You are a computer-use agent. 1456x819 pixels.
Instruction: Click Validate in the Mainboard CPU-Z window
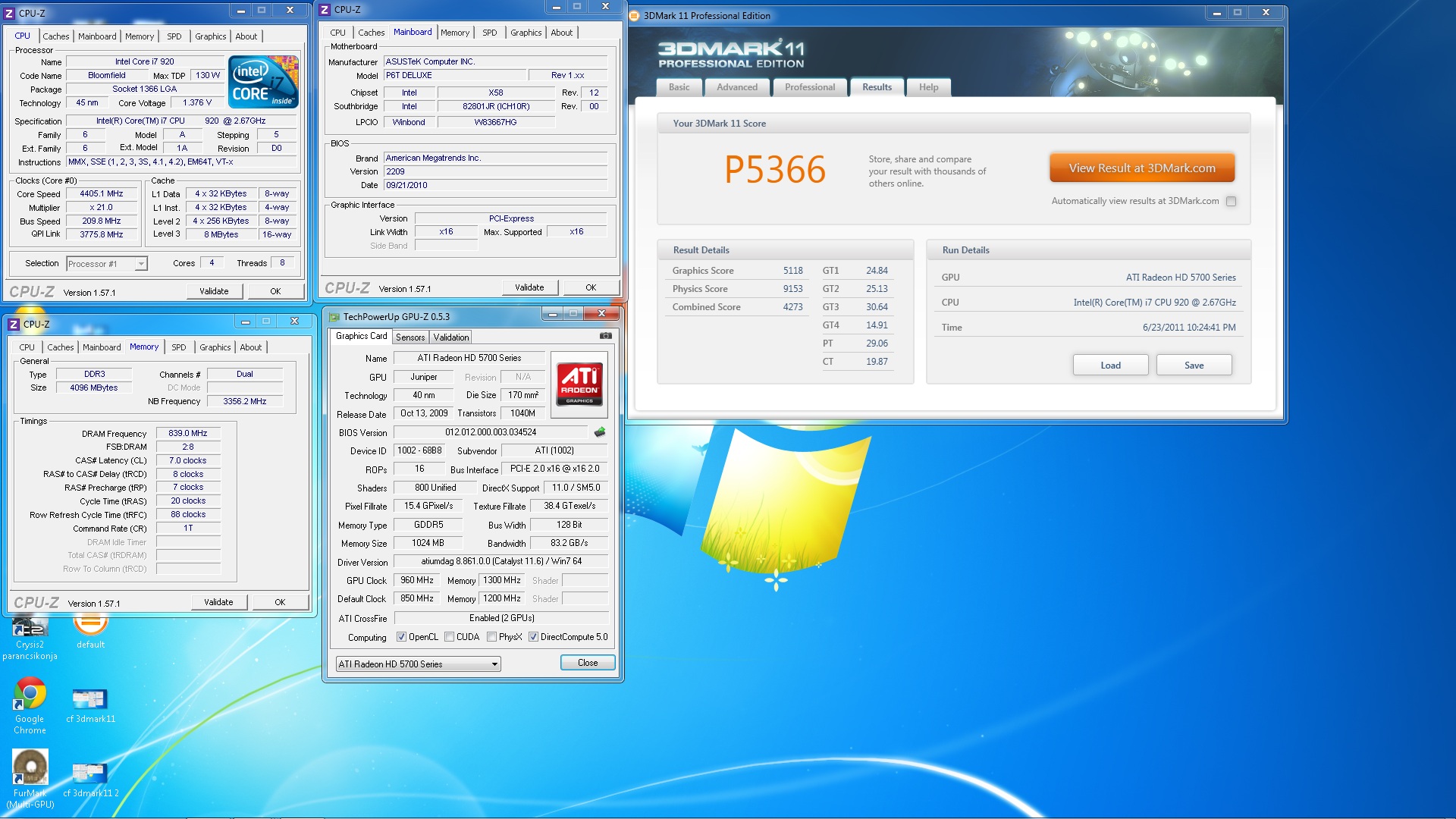(529, 287)
